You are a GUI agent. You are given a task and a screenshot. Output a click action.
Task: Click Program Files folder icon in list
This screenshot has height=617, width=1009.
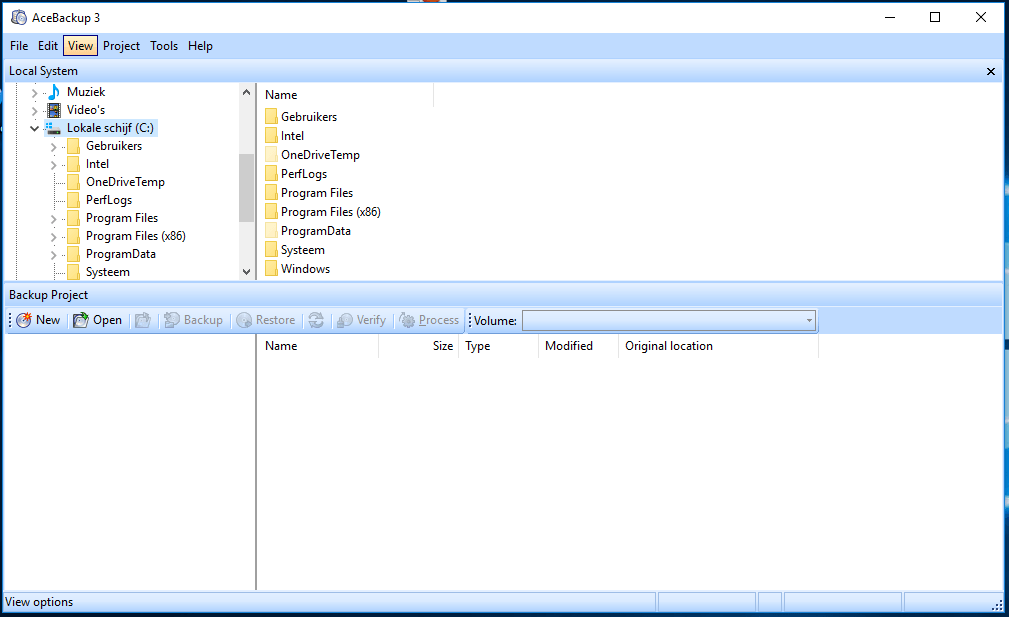(x=271, y=192)
